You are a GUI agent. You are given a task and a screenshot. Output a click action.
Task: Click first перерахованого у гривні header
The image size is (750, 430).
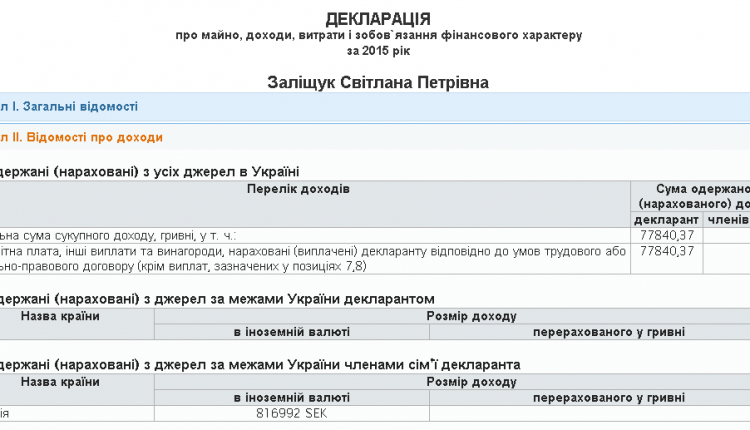[609, 332]
